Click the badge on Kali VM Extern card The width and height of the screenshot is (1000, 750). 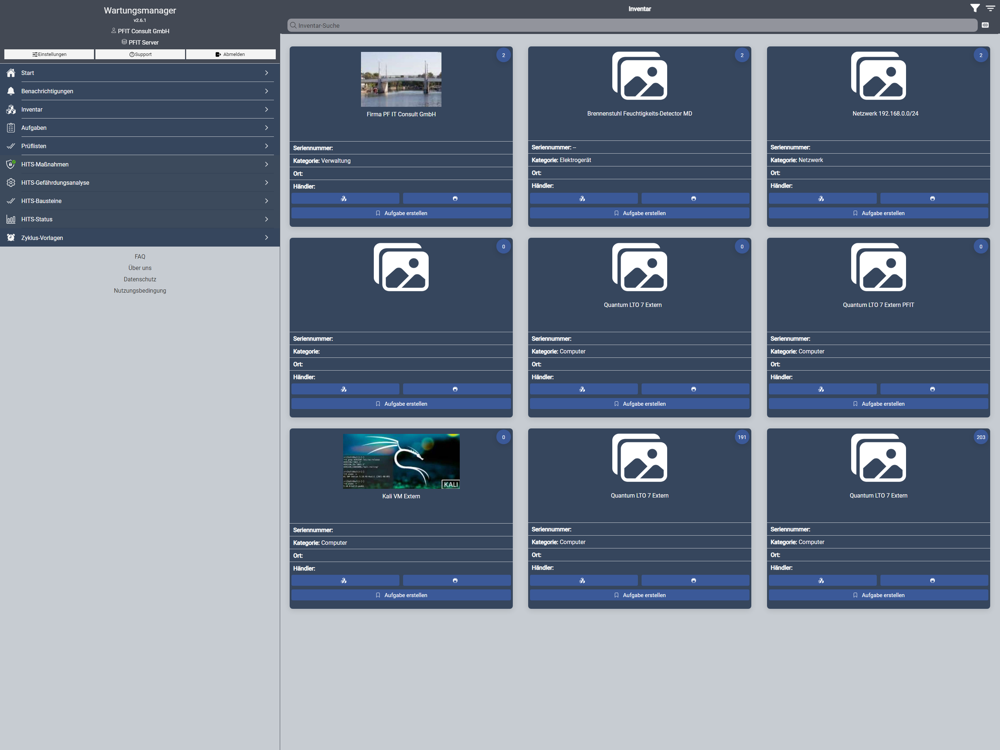503,438
